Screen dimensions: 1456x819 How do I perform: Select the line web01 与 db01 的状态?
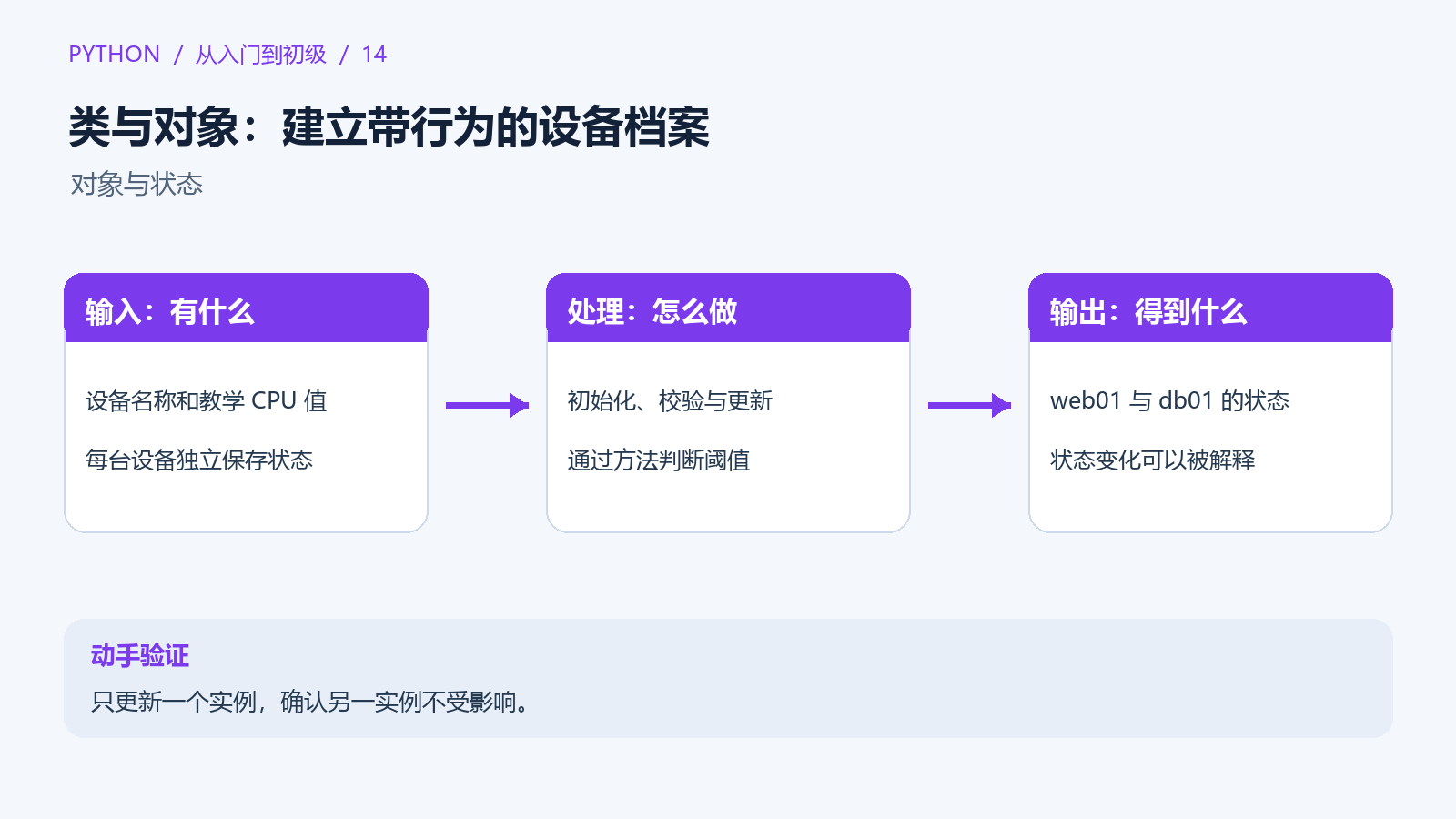(1169, 401)
